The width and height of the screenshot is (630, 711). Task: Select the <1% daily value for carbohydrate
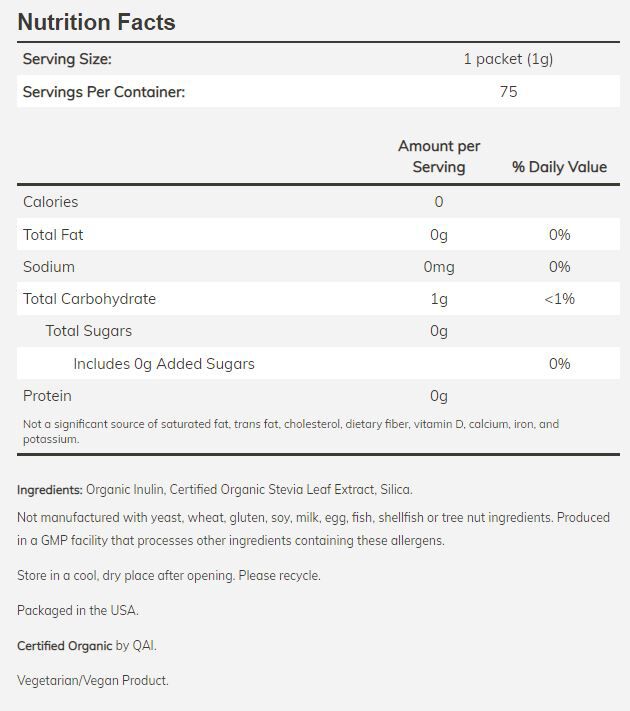tap(559, 299)
